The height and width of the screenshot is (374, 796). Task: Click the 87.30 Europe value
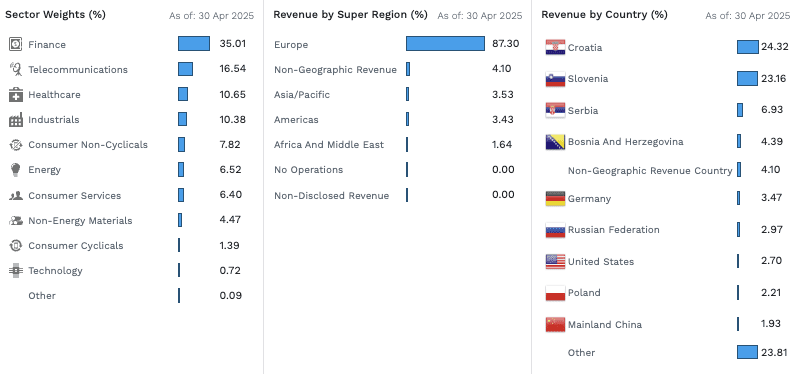pos(506,44)
